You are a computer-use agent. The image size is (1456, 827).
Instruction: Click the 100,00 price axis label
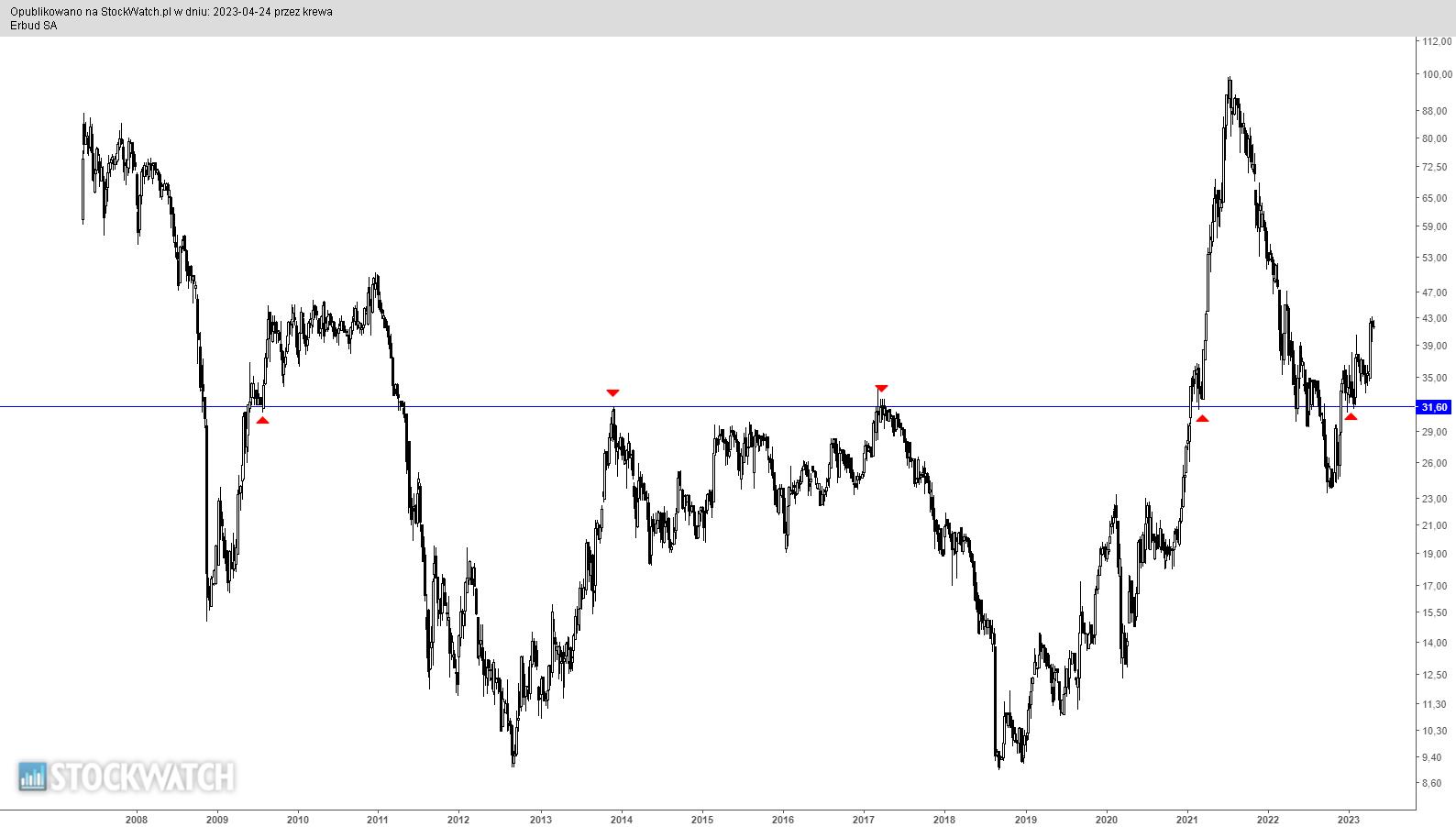click(x=1437, y=74)
